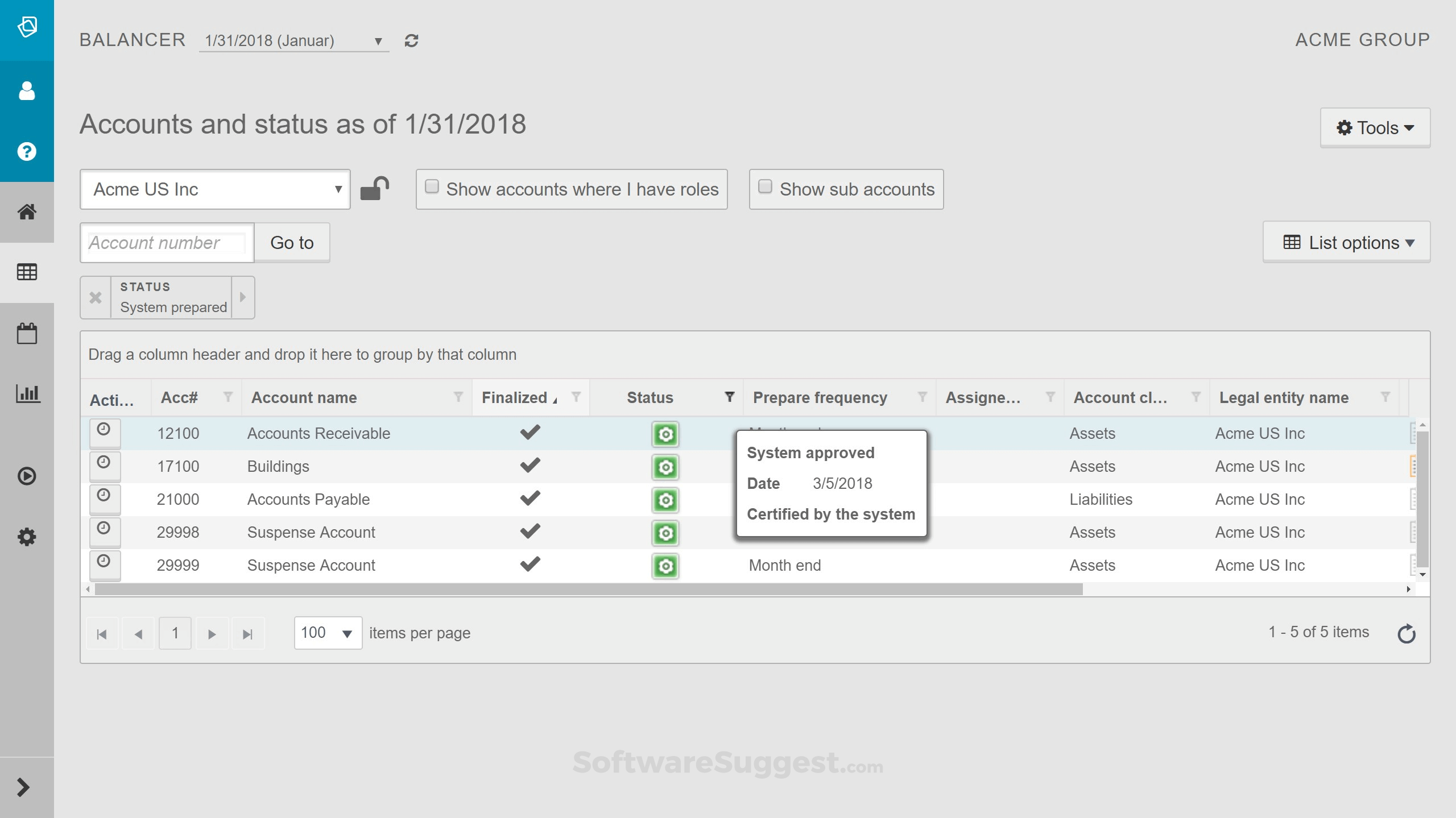Screen dimensions: 1456x818
Task: Open the bar chart reports icon
Action: tap(27, 393)
